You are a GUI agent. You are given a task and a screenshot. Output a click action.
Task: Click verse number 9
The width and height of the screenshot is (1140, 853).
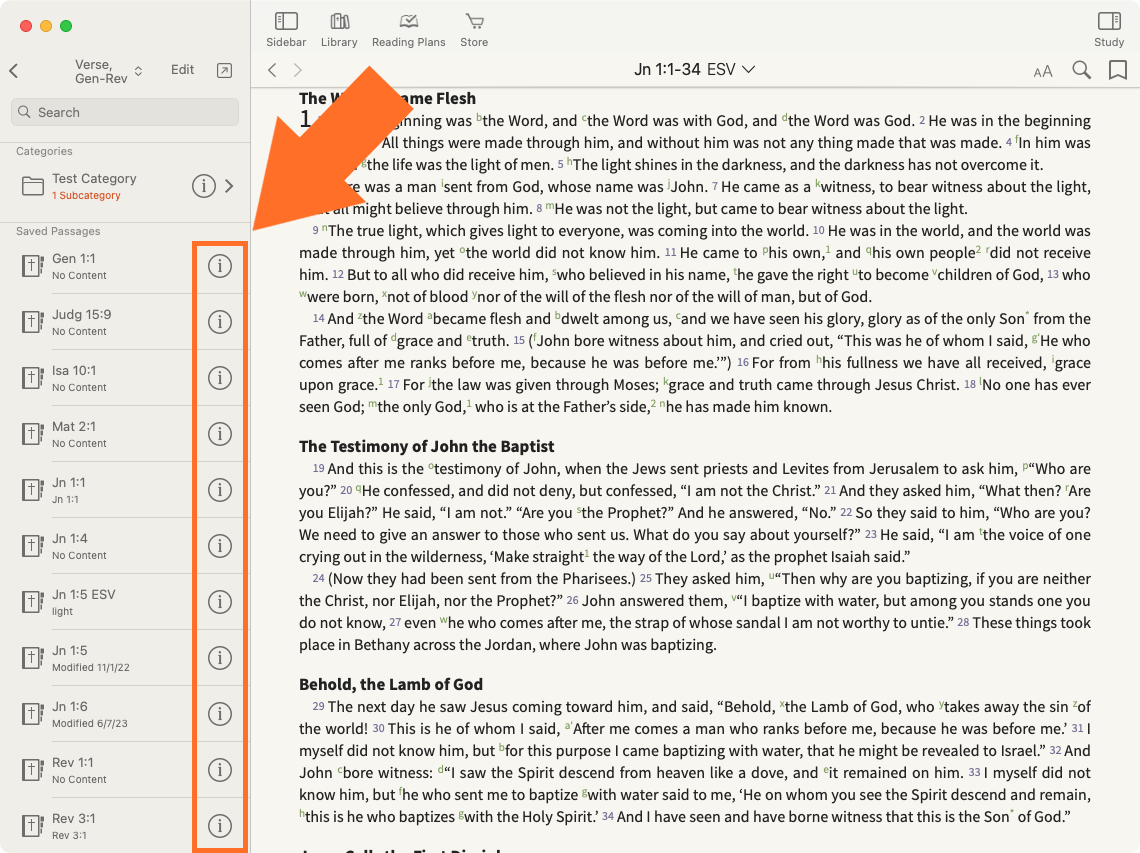click(x=316, y=231)
